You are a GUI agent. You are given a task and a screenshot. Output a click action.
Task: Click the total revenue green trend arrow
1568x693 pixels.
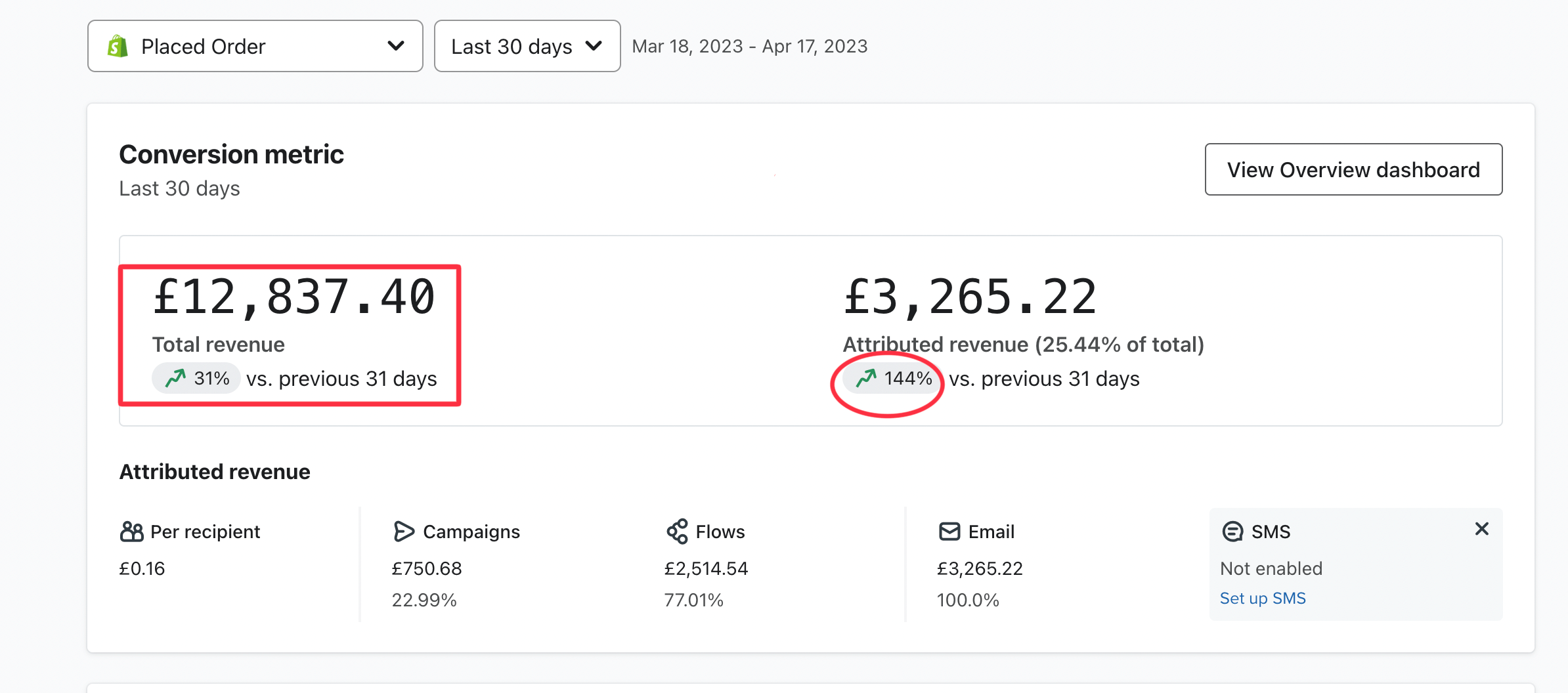coord(175,379)
